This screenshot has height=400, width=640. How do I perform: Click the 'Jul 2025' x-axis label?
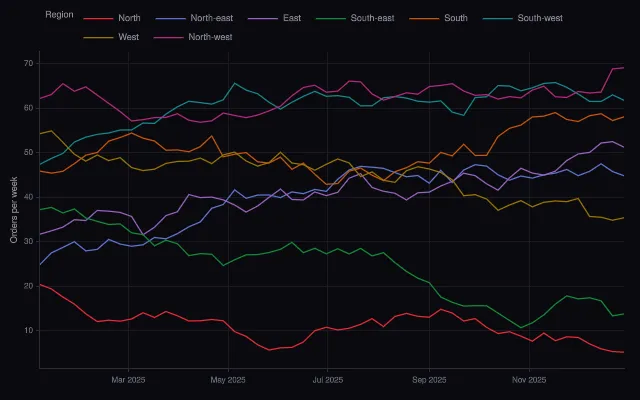[x=327, y=380]
